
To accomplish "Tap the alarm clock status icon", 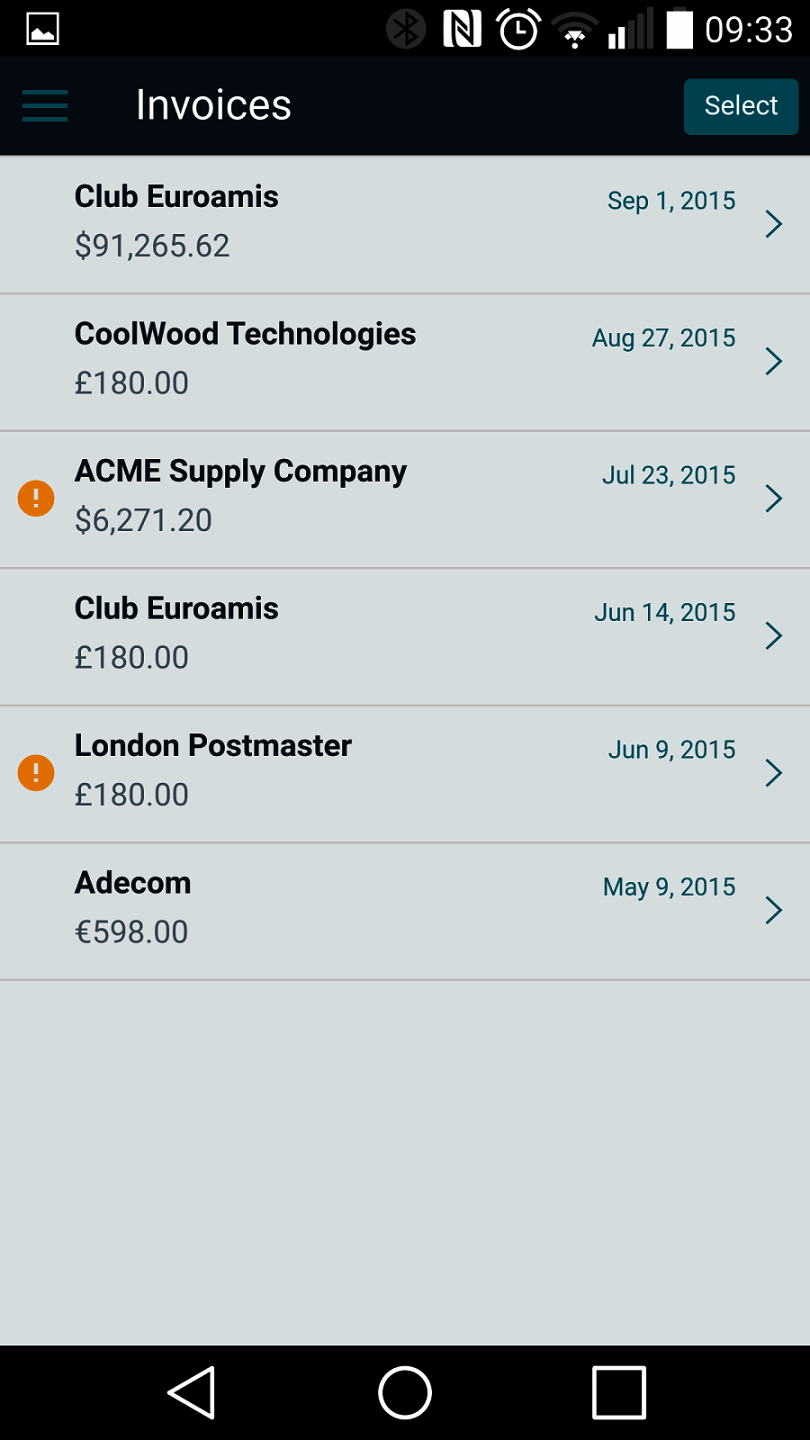I will point(518,29).
